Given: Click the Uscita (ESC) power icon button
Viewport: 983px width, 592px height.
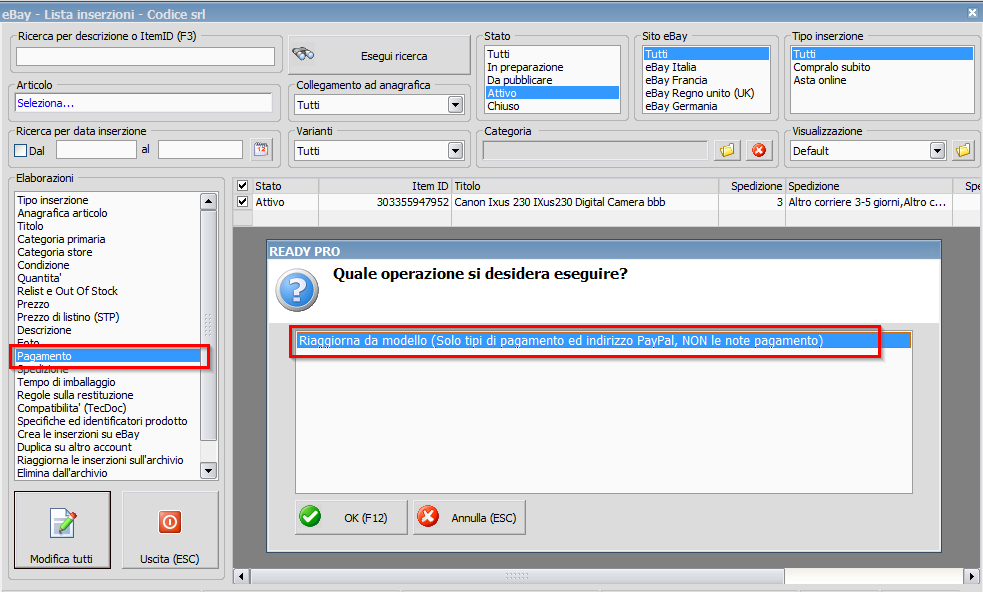Looking at the screenshot, I should 170,530.
